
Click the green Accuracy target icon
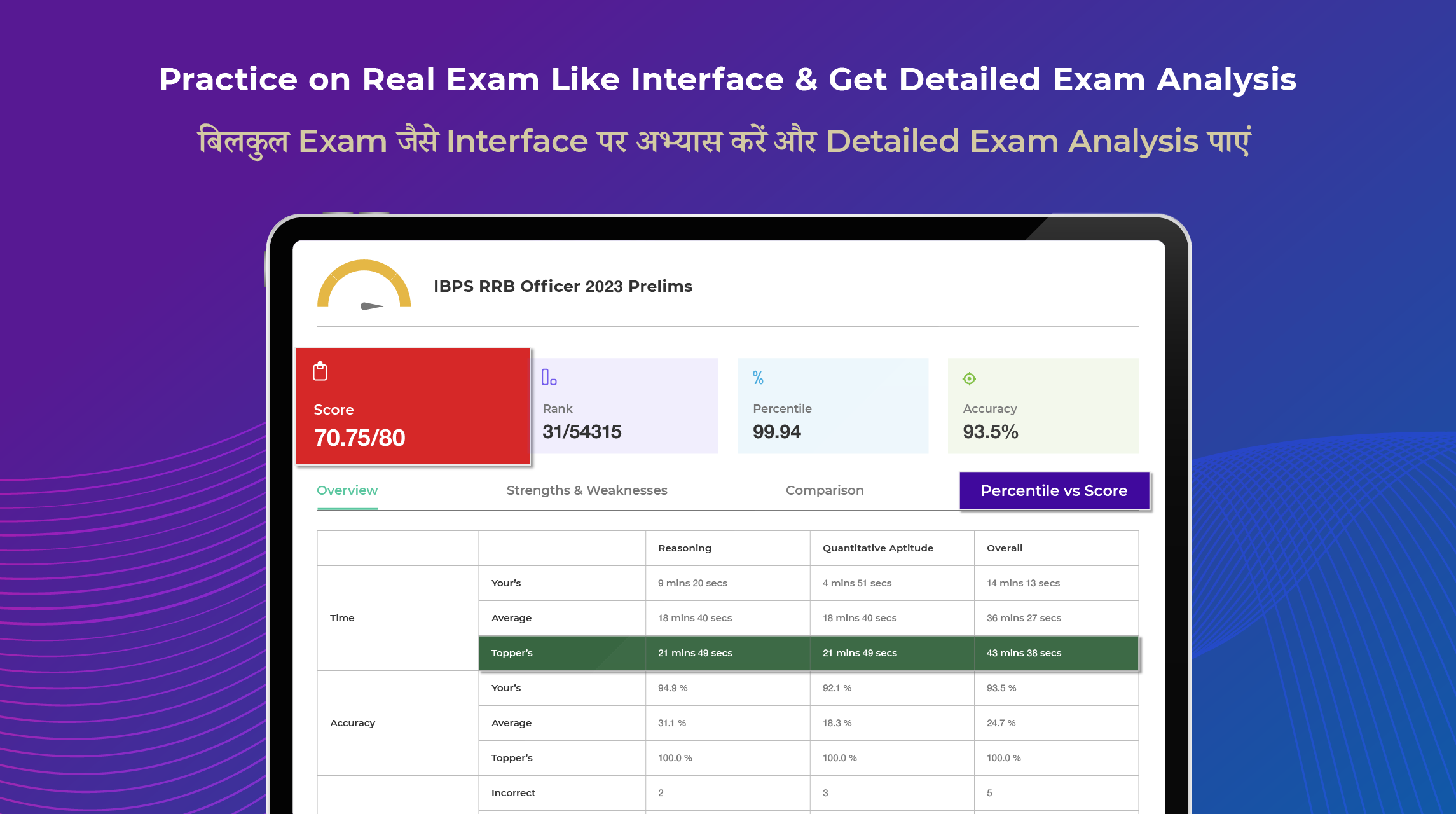pos(969,379)
